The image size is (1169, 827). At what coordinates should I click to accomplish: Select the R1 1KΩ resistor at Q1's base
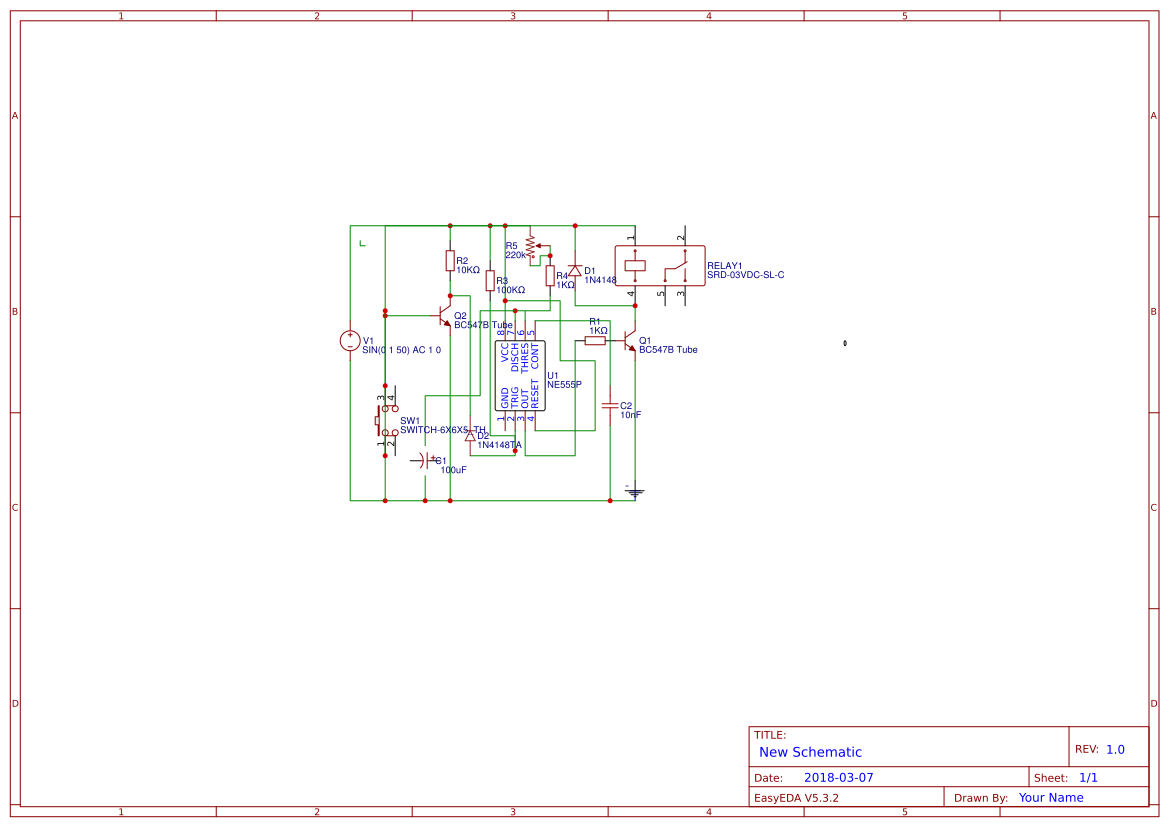pos(593,340)
